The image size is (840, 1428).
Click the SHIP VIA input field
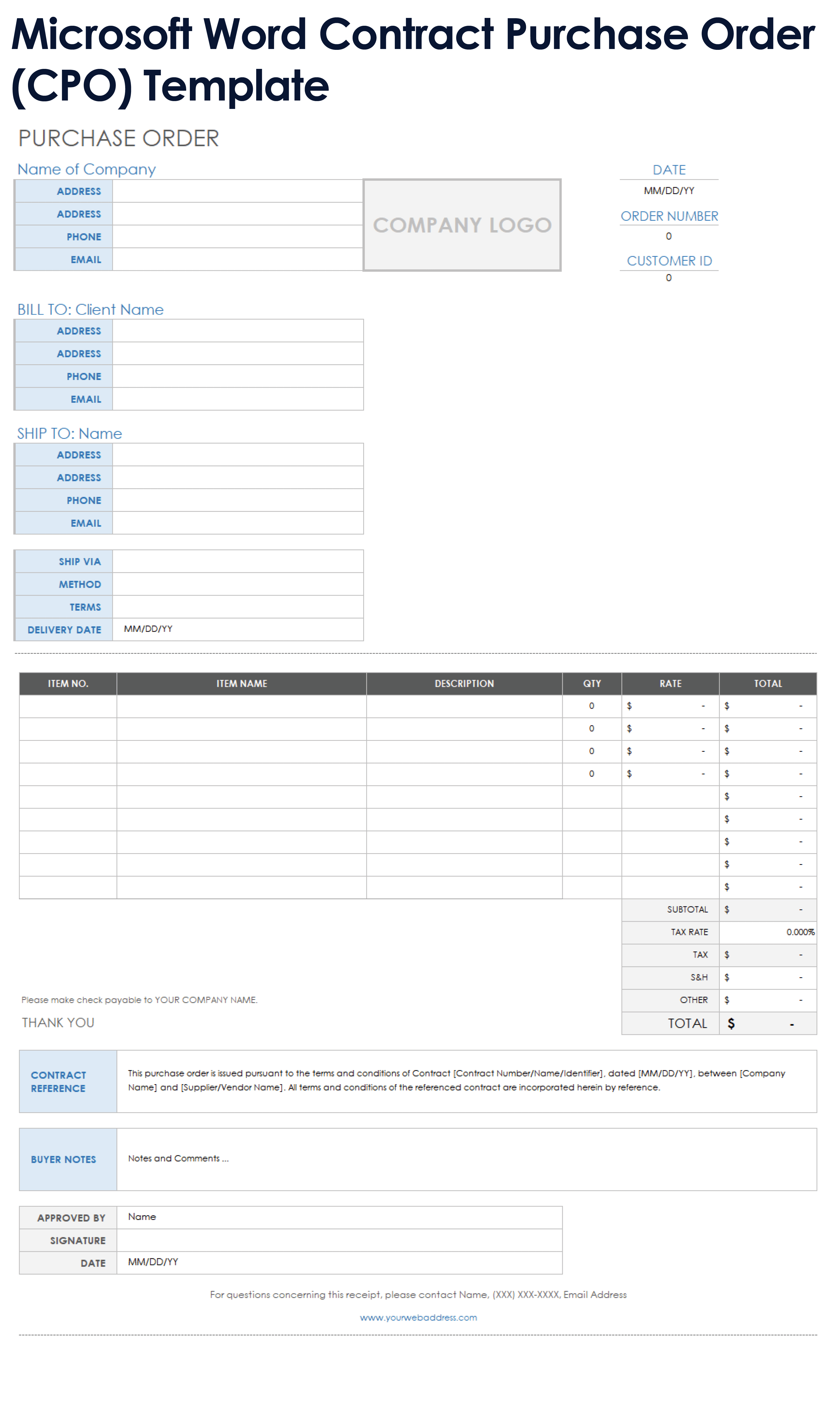pyautogui.click(x=238, y=561)
